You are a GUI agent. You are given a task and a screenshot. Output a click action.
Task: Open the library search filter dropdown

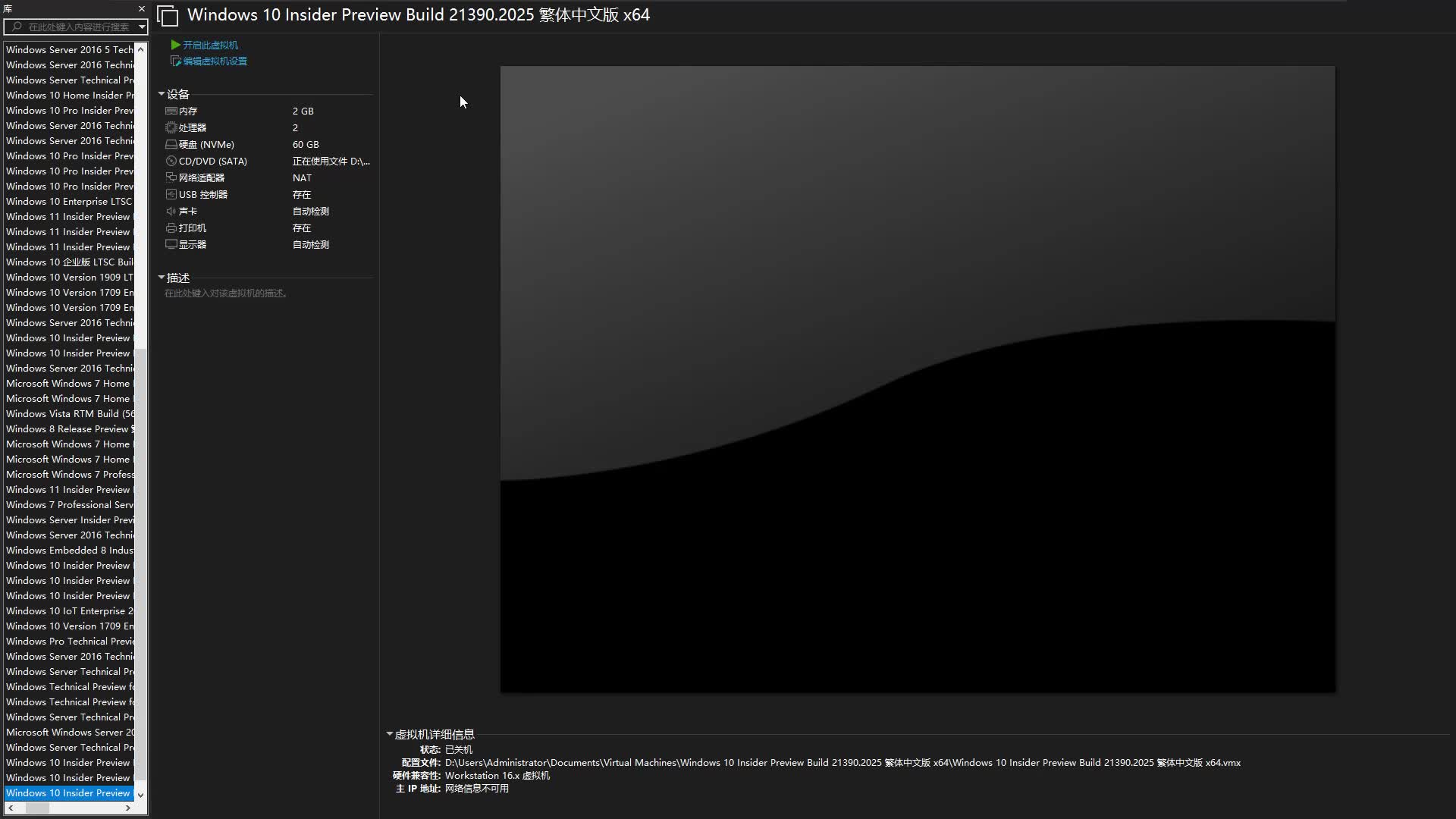pyautogui.click(x=142, y=27)
